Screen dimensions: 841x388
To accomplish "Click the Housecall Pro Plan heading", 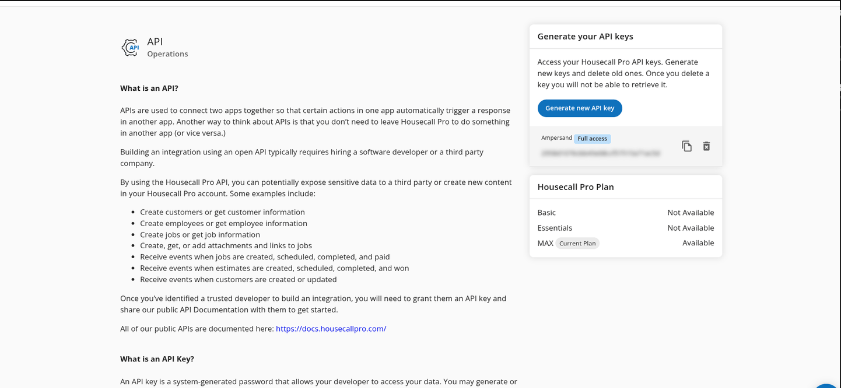I will click(x=576, y=187).
